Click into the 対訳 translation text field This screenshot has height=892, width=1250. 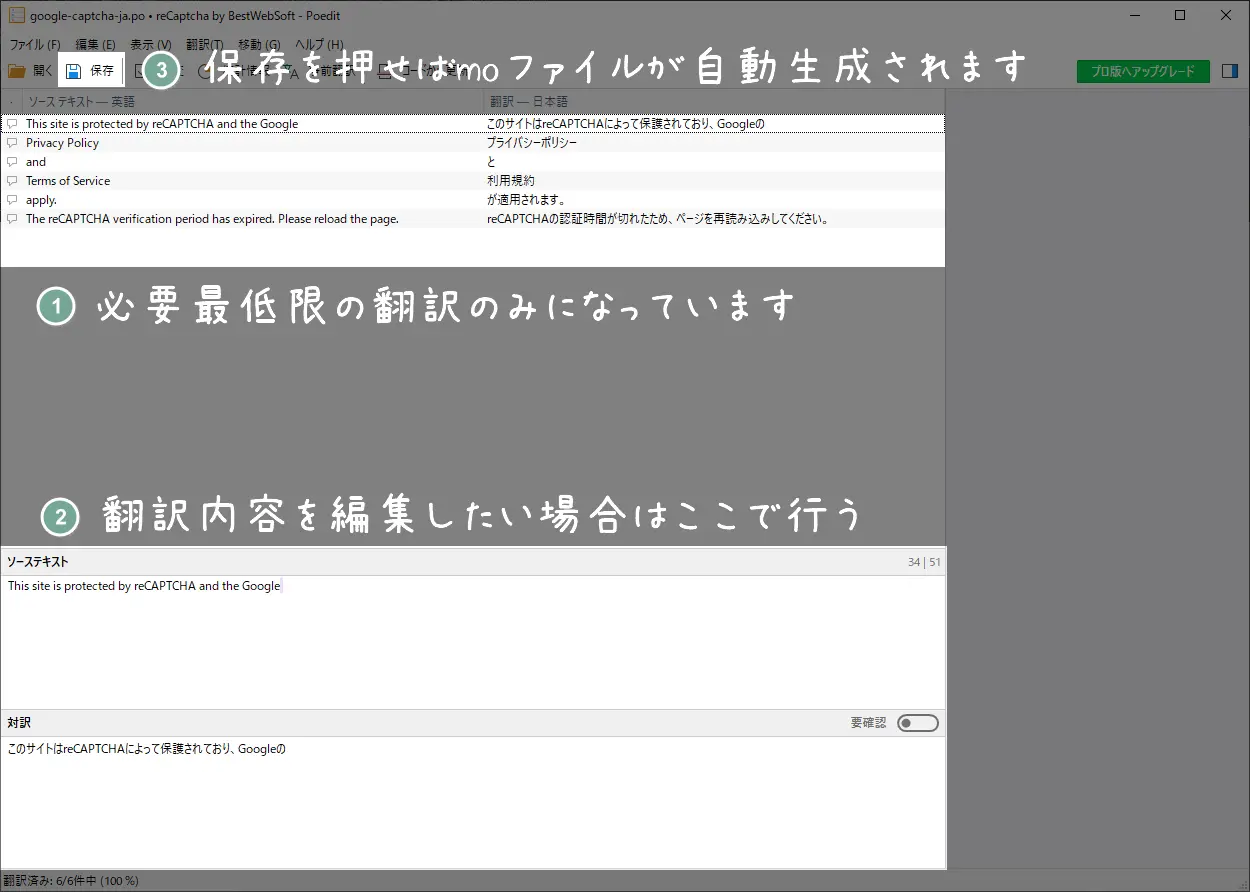pos(470,800)
